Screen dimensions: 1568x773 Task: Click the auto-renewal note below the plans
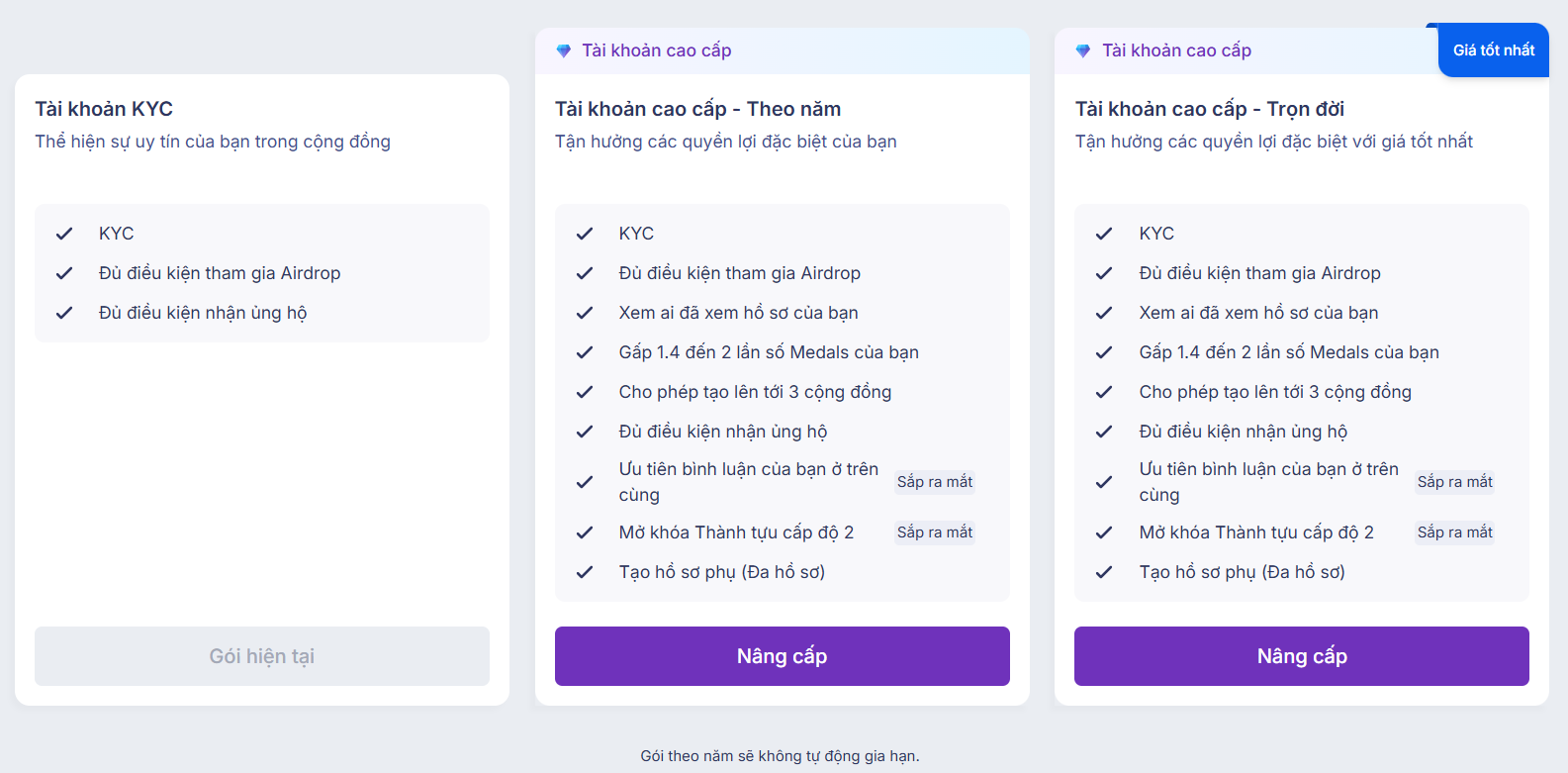(780, 756)
